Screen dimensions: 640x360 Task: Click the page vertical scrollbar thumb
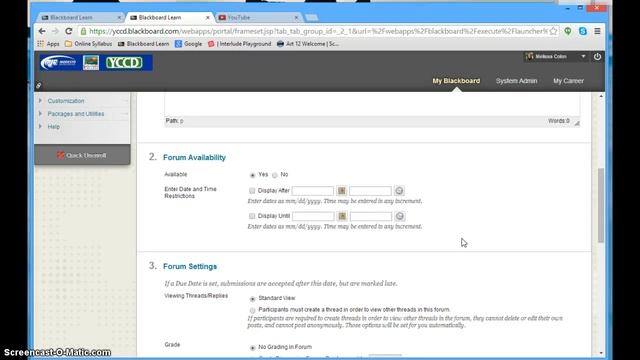(x=601, y=205)
